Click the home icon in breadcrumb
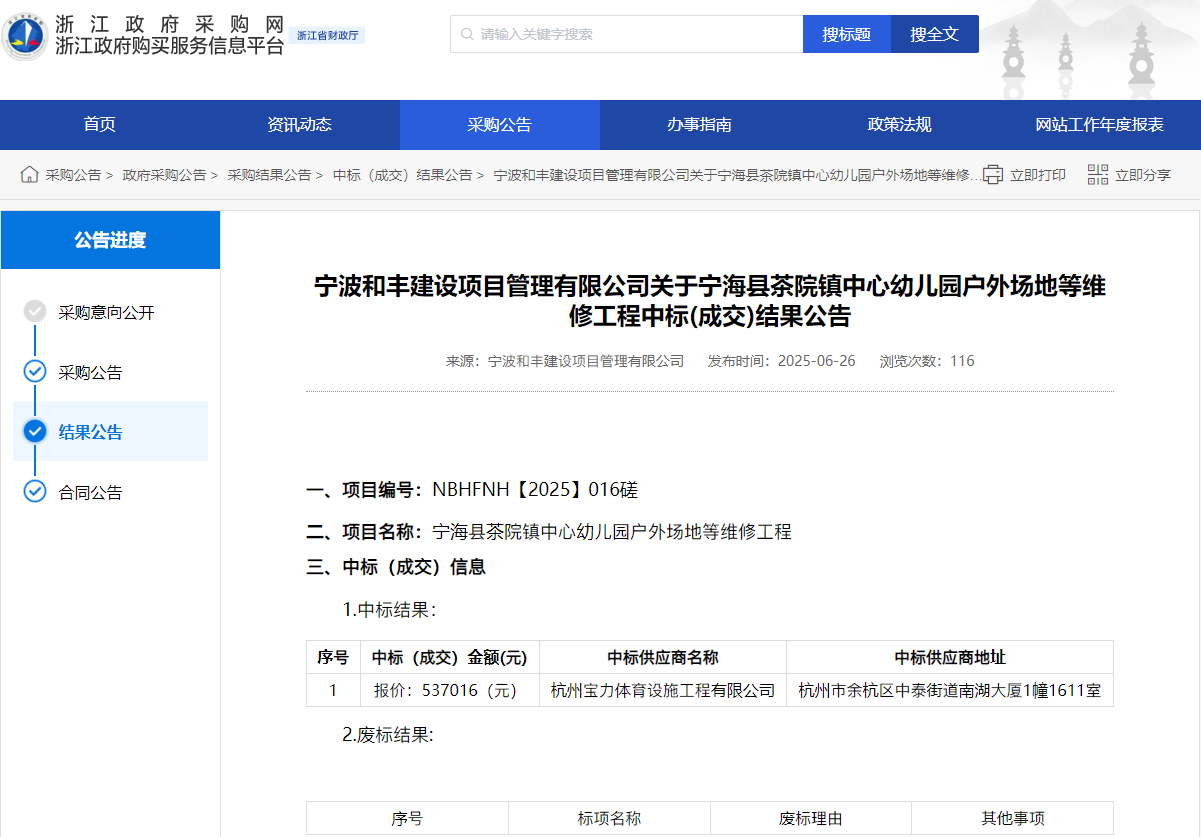 (x=29, y=175)
